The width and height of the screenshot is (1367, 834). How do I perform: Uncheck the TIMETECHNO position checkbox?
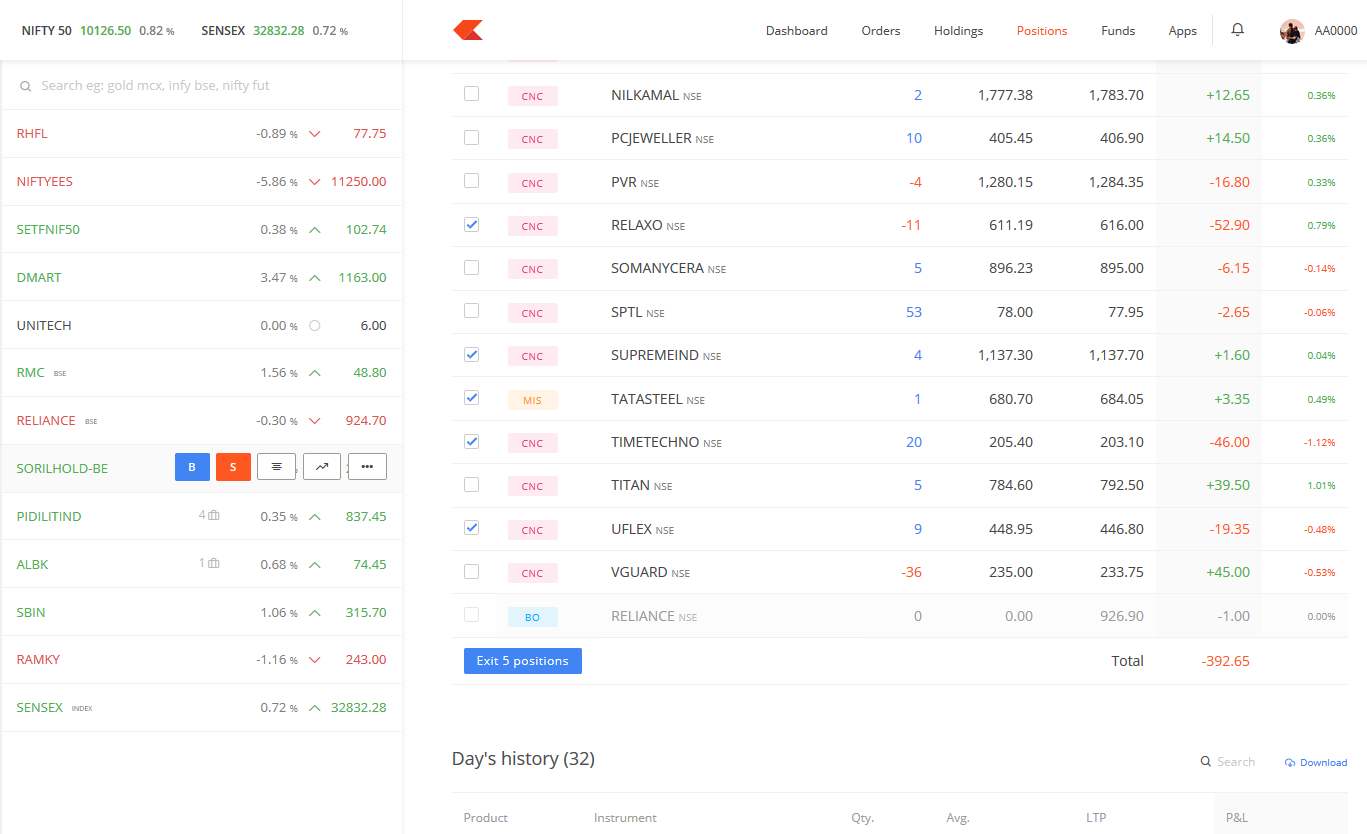coord(472,442)
